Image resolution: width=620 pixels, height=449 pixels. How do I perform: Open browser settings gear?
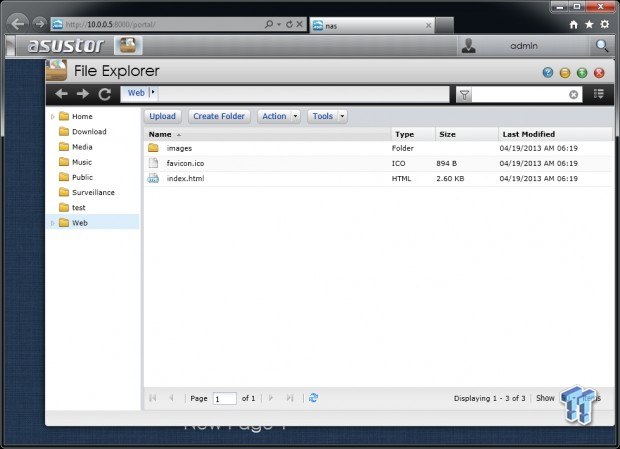(x=605, y=25)
